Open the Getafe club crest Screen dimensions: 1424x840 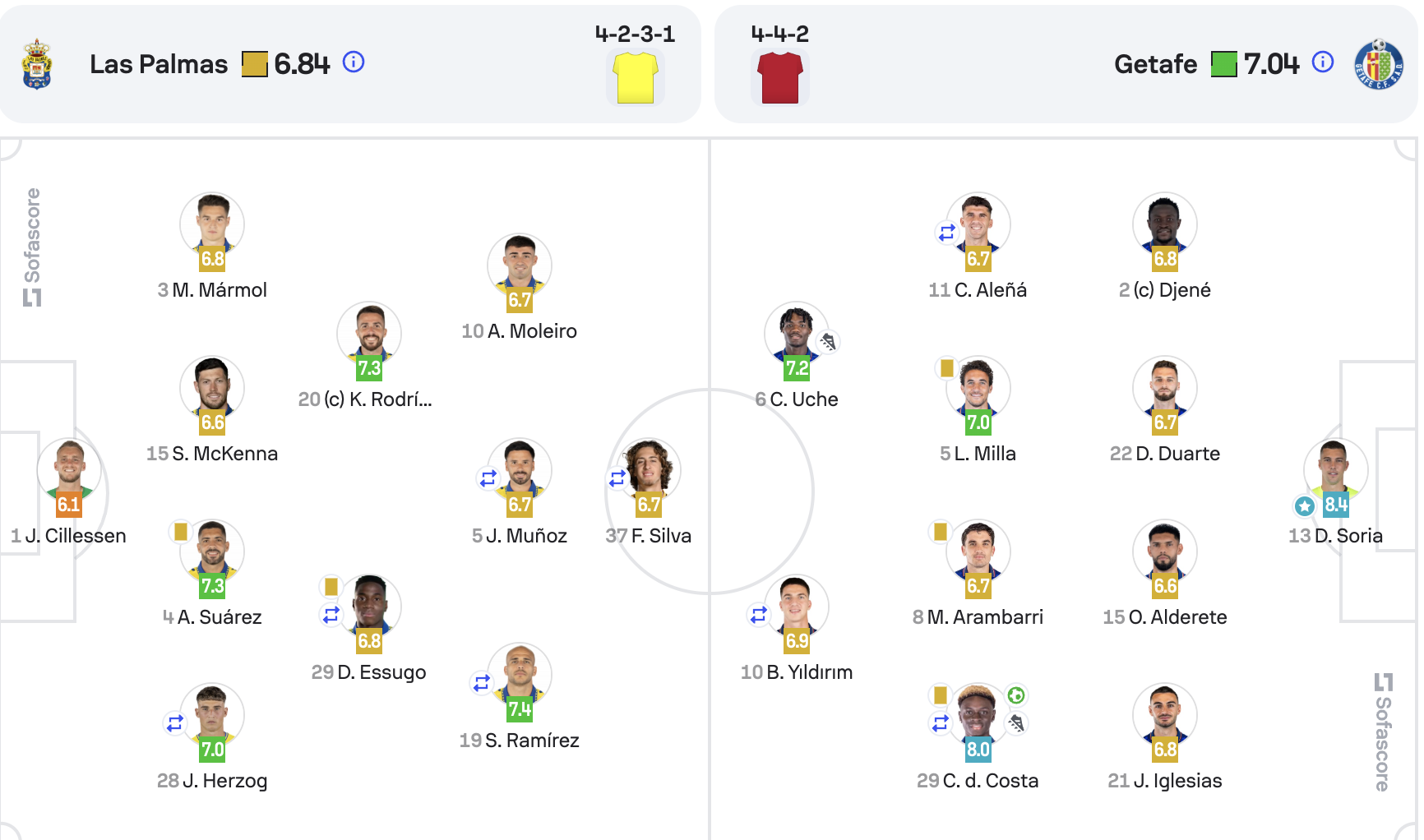point(1379,64)
